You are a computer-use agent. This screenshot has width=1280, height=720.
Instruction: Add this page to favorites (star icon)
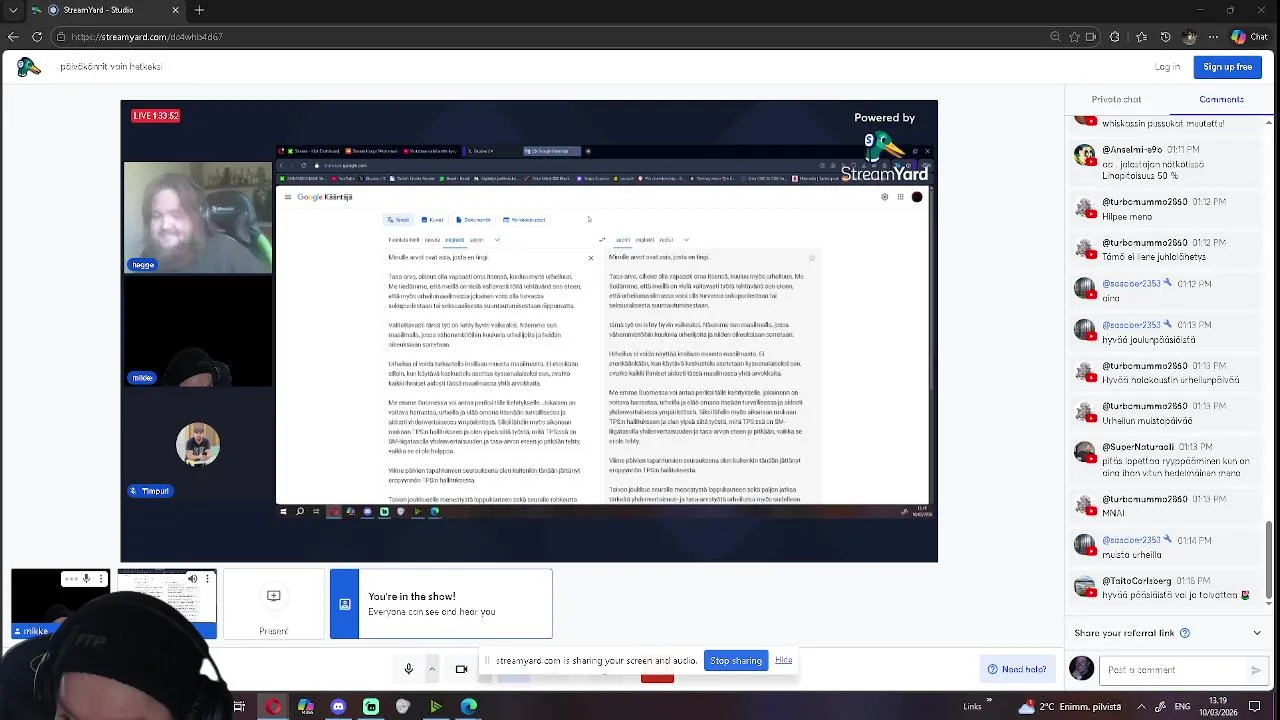pyautogui.click(x=1074, y=37)
